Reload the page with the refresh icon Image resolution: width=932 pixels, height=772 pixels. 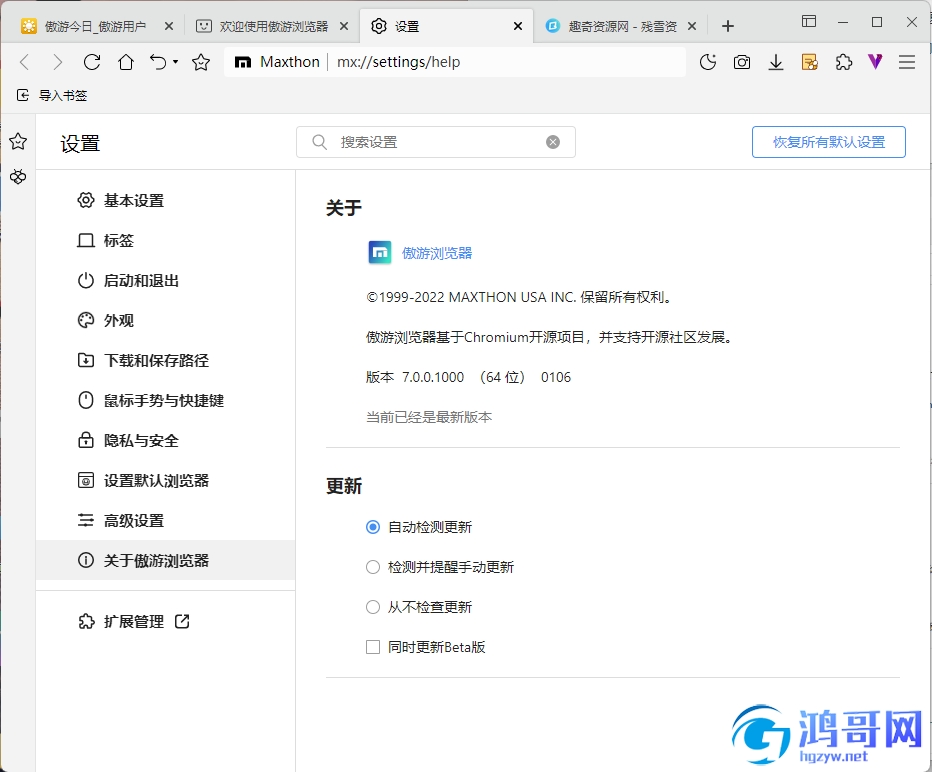point(92,62)
